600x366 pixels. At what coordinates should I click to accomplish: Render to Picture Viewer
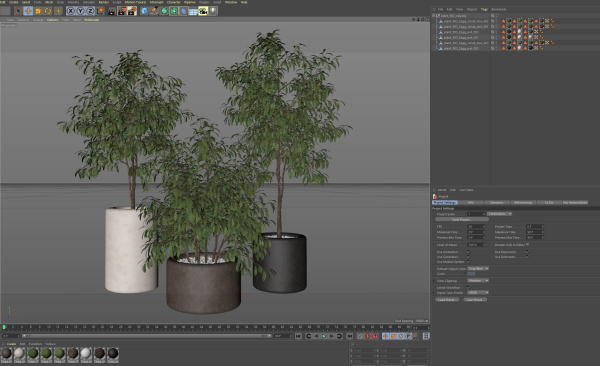(122, 11)
